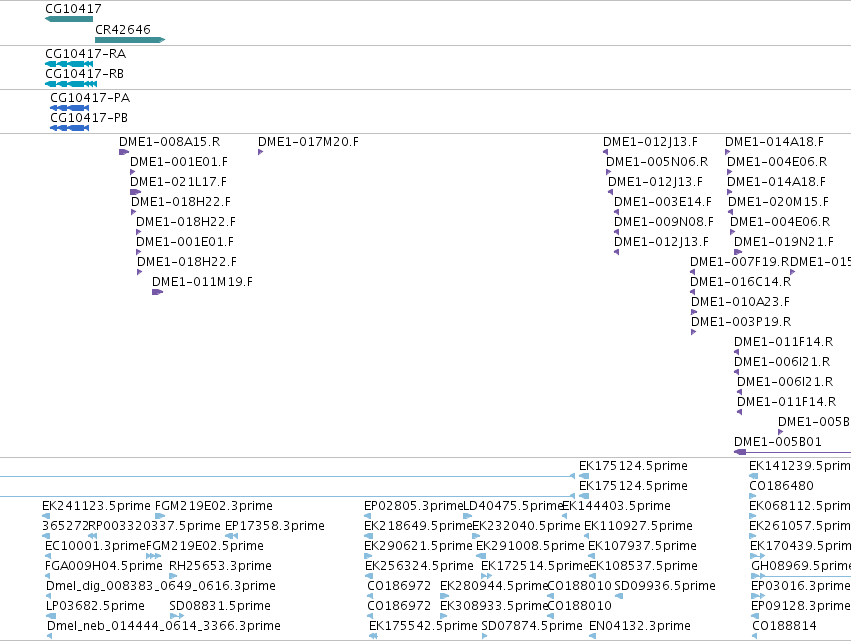Click the EK175542.5prime label

pyautogui.click(x=423, y=626)
